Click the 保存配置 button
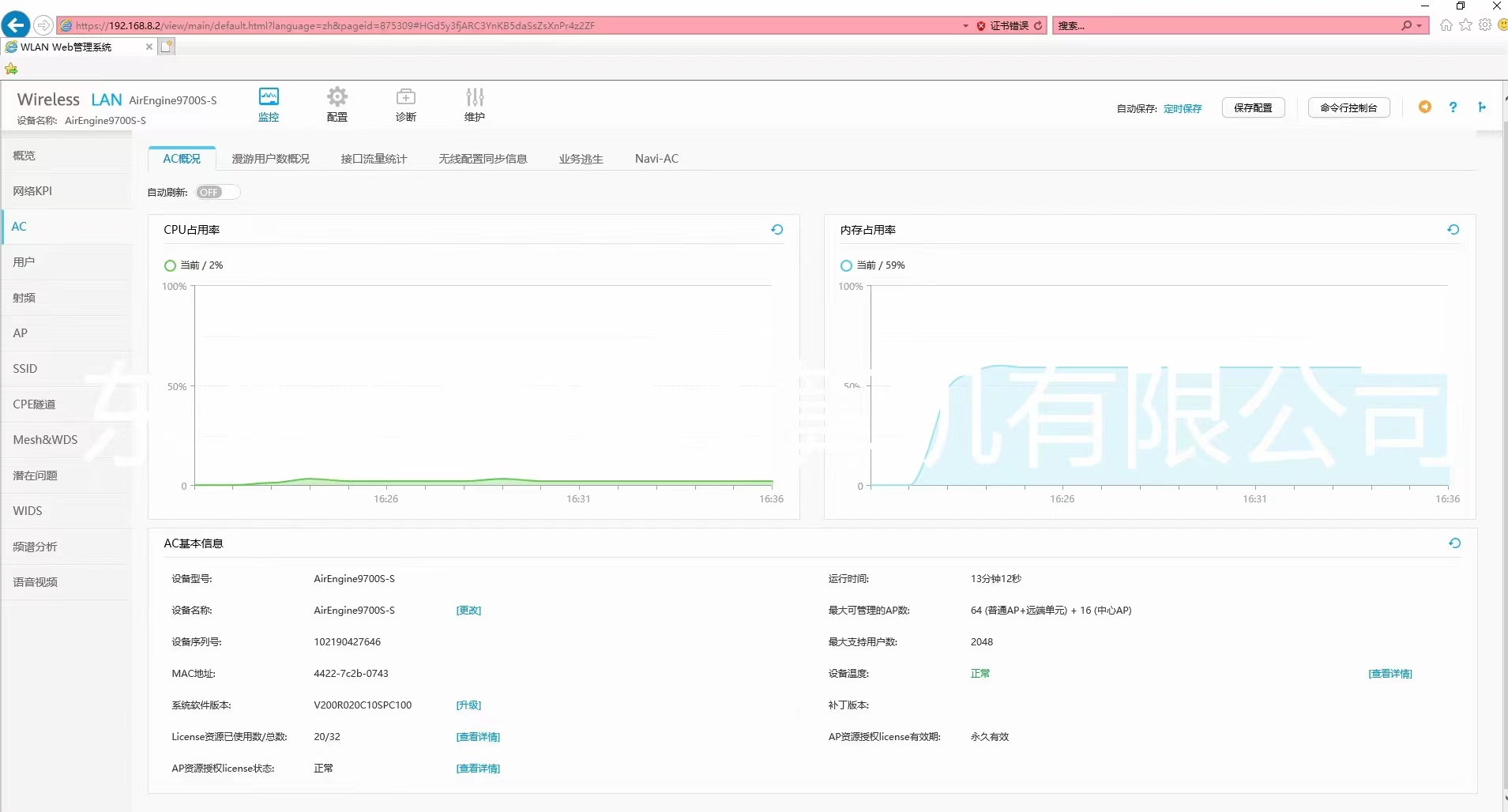This screenshot has height=812, width=1508. [1253, 108]
